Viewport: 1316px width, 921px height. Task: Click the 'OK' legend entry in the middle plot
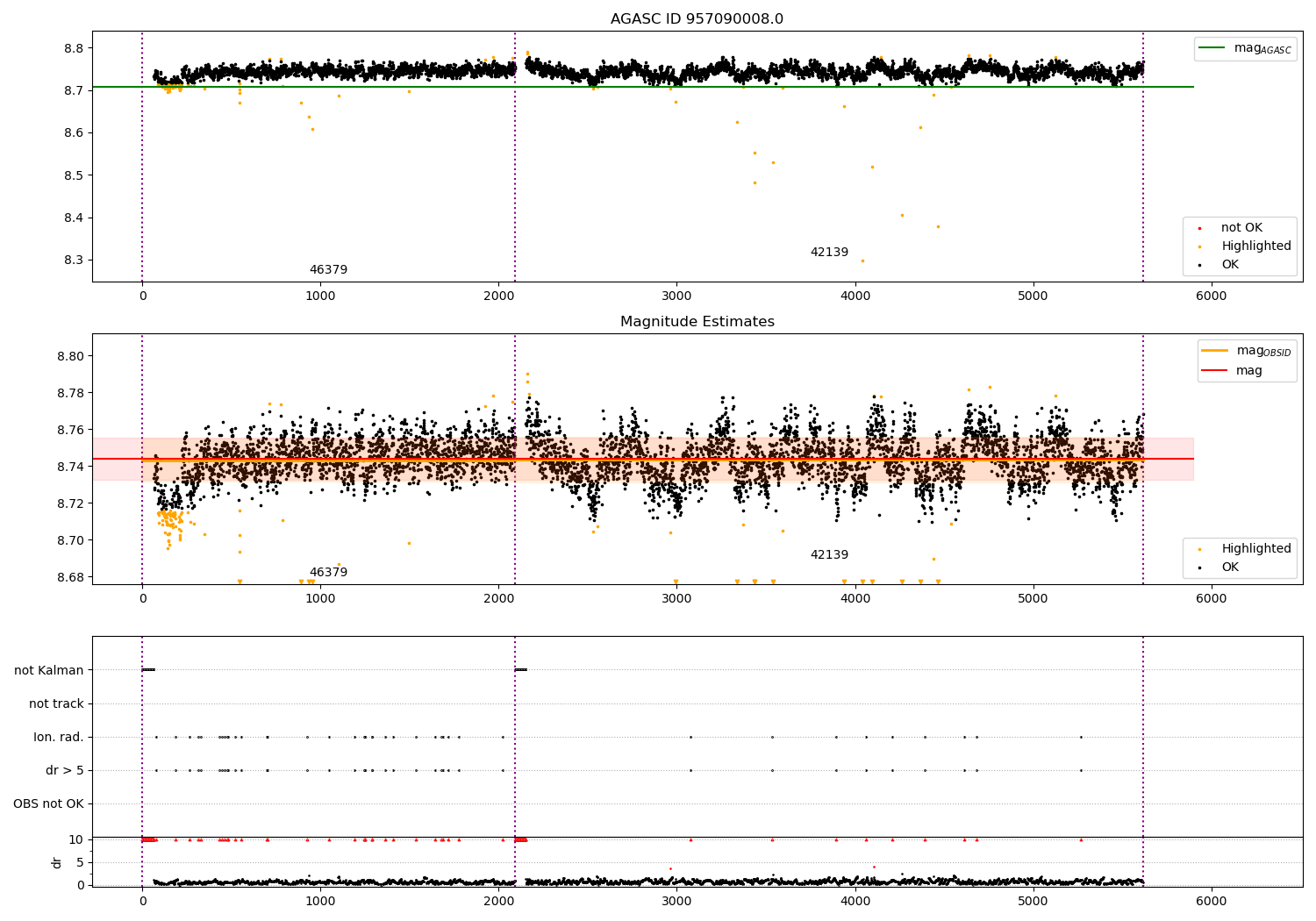coord(1219,568)
